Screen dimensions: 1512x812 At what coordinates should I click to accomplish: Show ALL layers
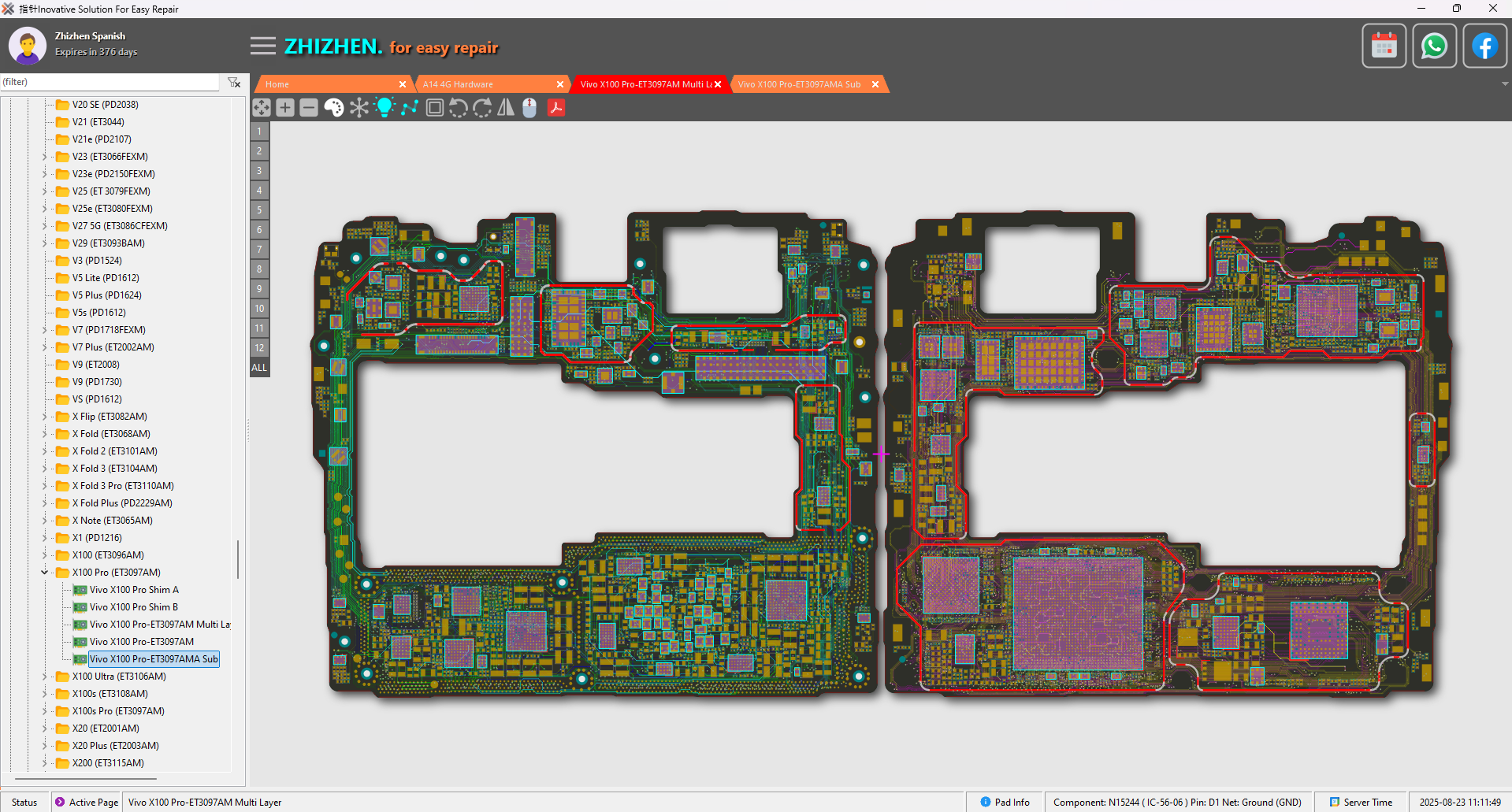click(x=259, y=368)
